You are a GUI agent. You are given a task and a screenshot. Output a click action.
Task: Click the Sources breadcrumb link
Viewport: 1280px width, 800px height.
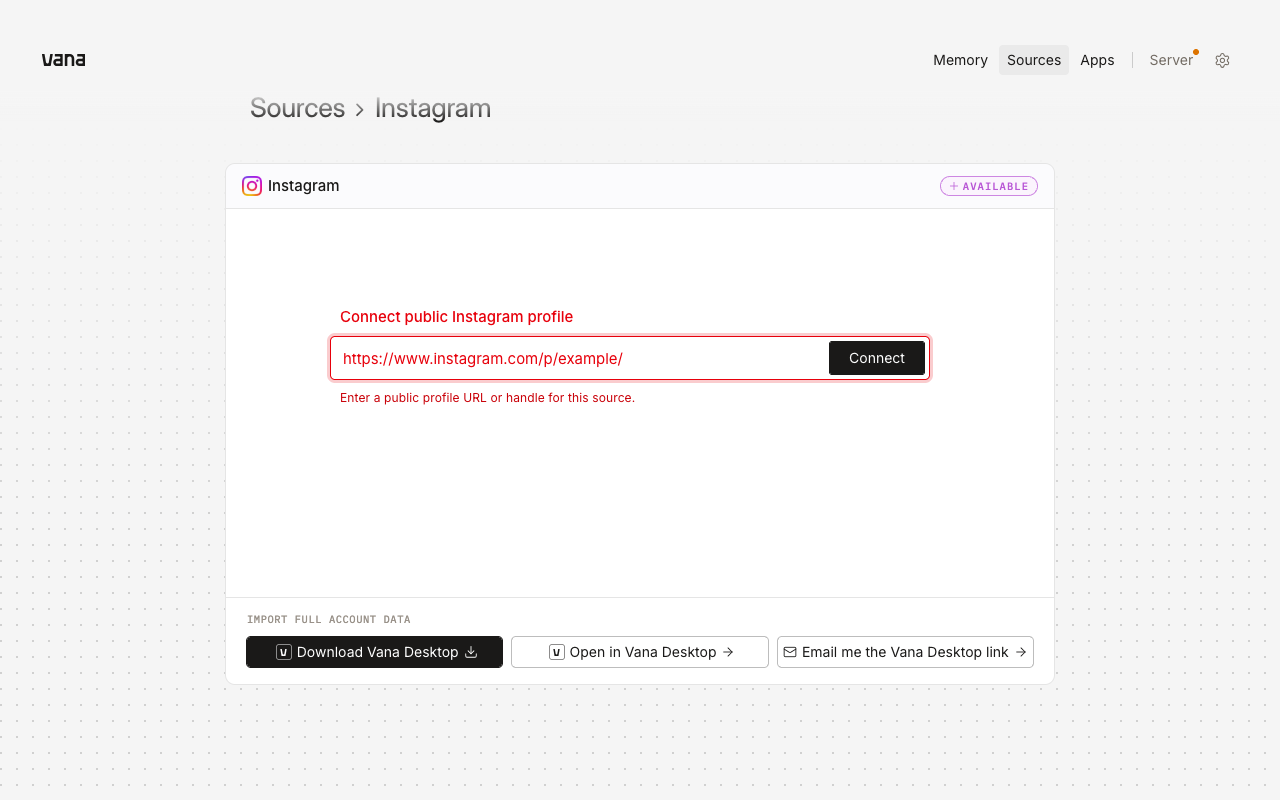[x=297, y=108]
